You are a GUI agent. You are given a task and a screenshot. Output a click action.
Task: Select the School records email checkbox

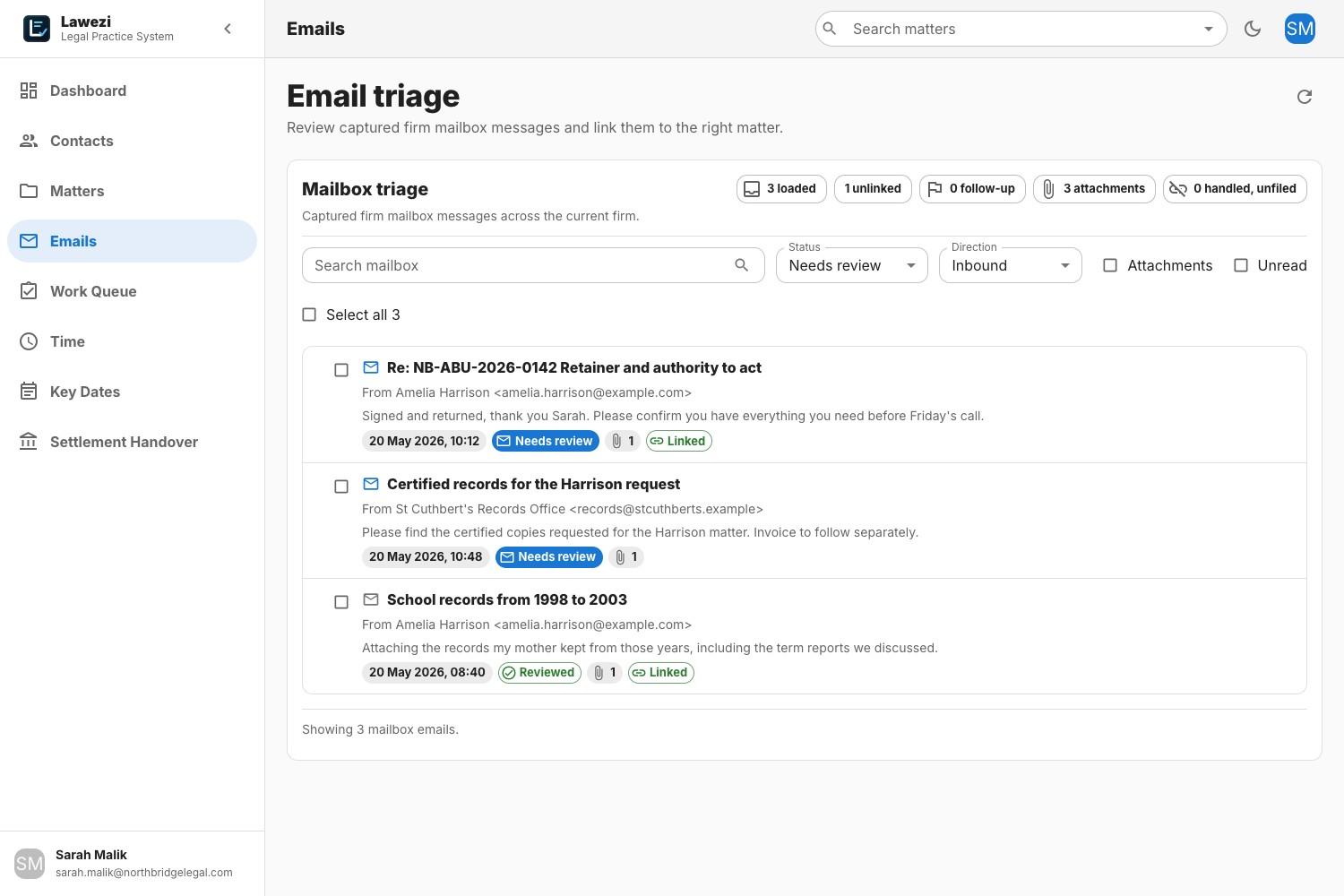[341, 602]
